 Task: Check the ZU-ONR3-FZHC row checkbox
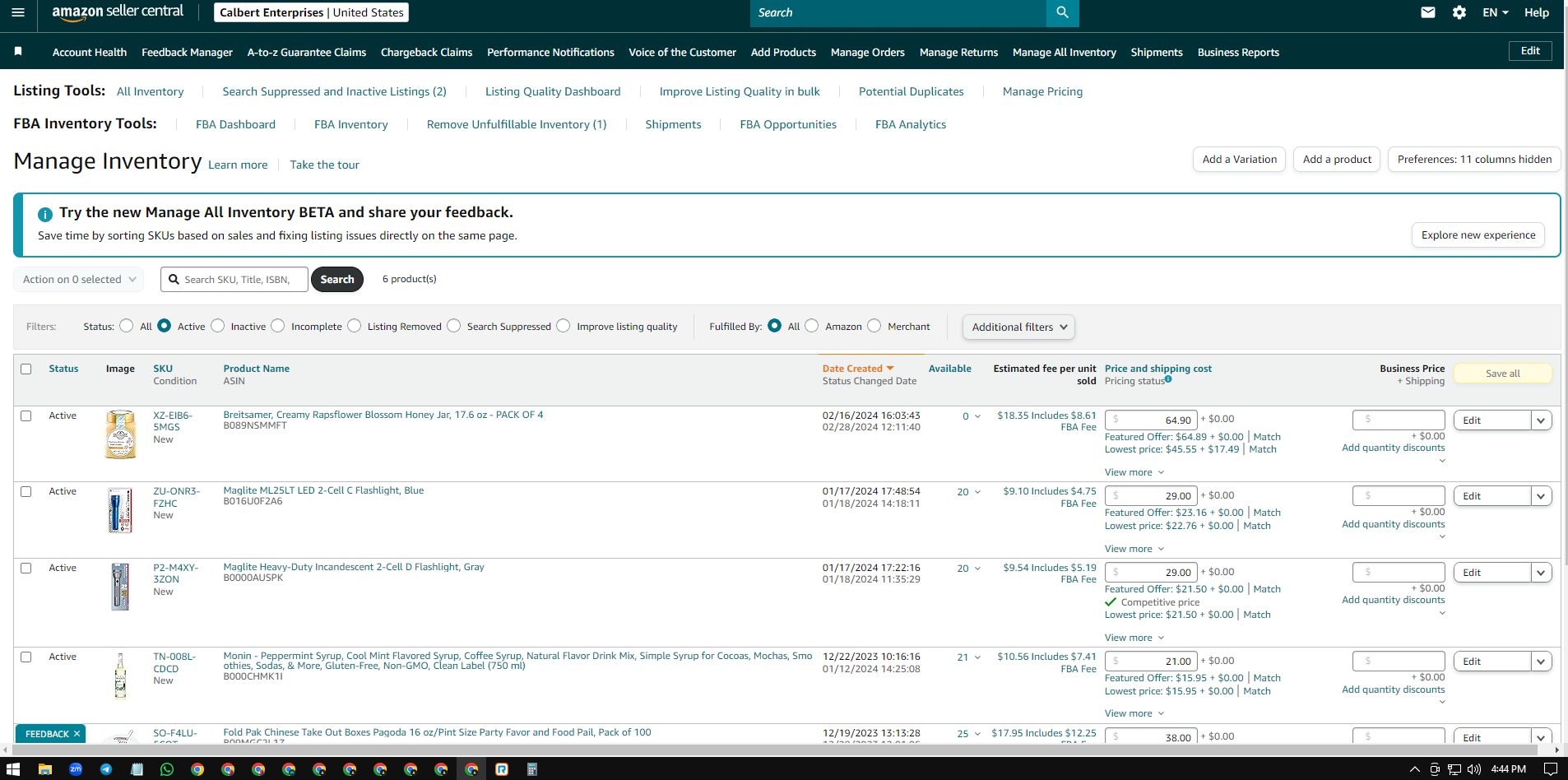coord(26,491)
